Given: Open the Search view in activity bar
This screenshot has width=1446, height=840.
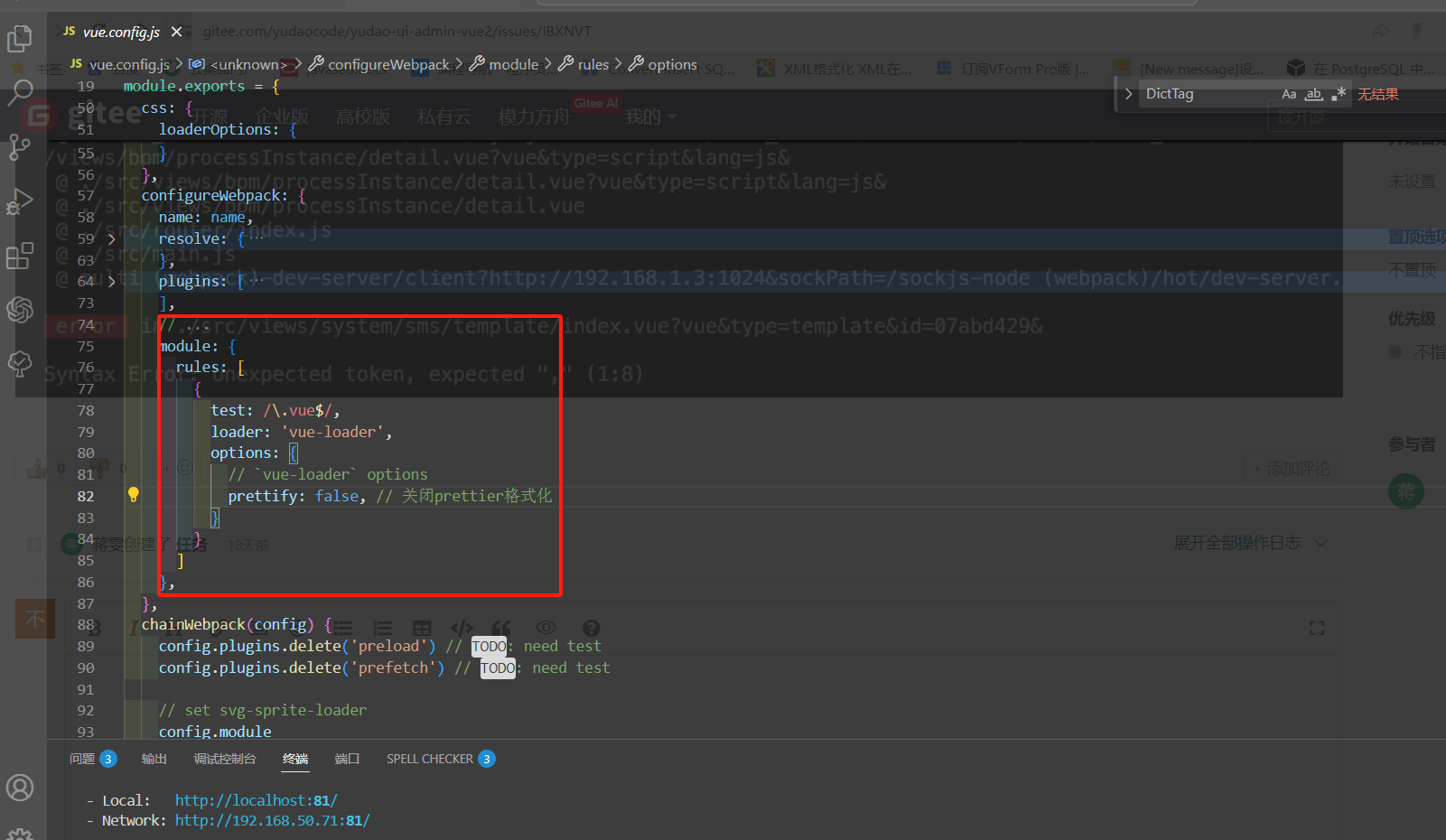Looking at the screenshot, I should click(x=19, y=92).
